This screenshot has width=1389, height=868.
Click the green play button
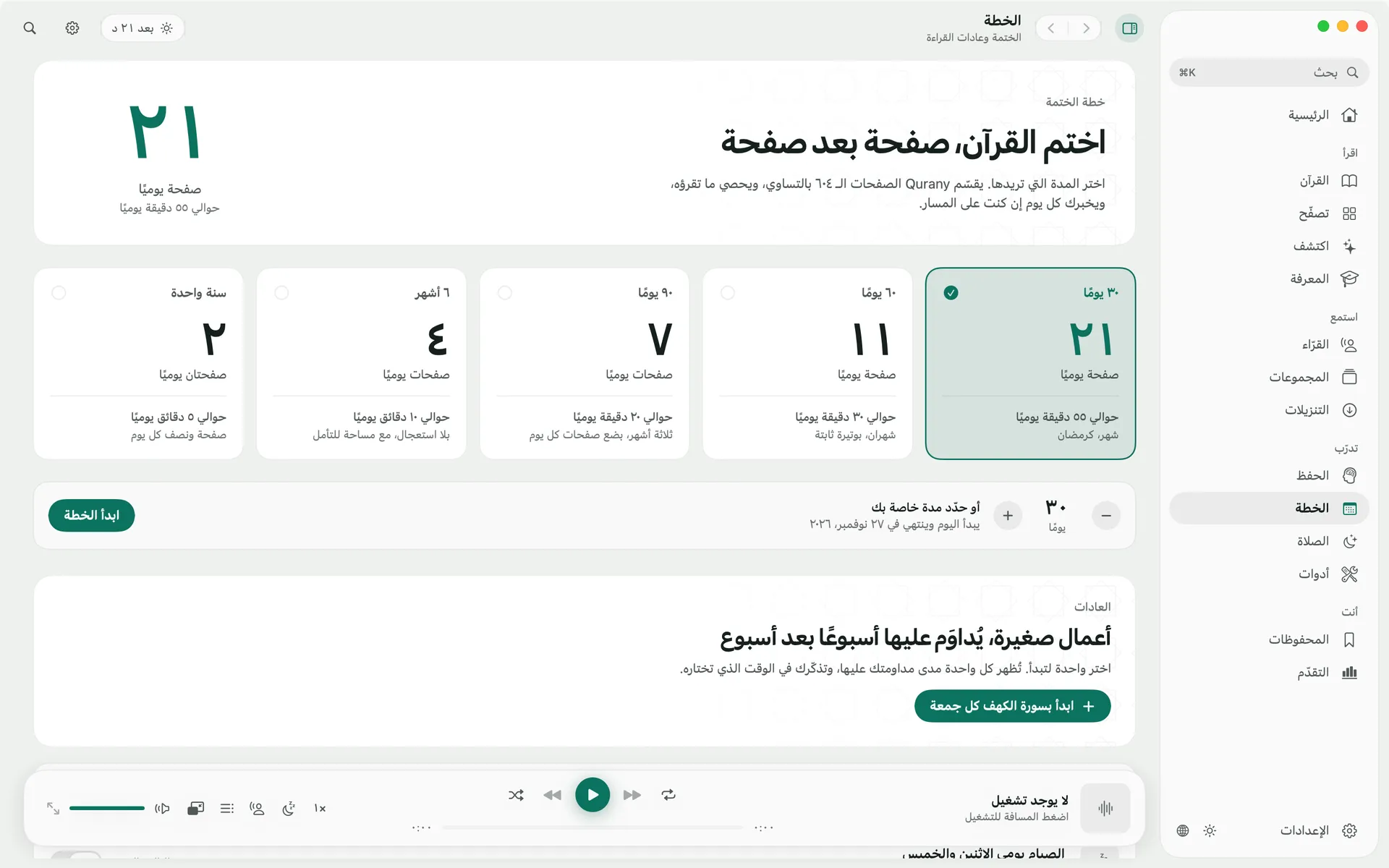click(x=592, y=795)
